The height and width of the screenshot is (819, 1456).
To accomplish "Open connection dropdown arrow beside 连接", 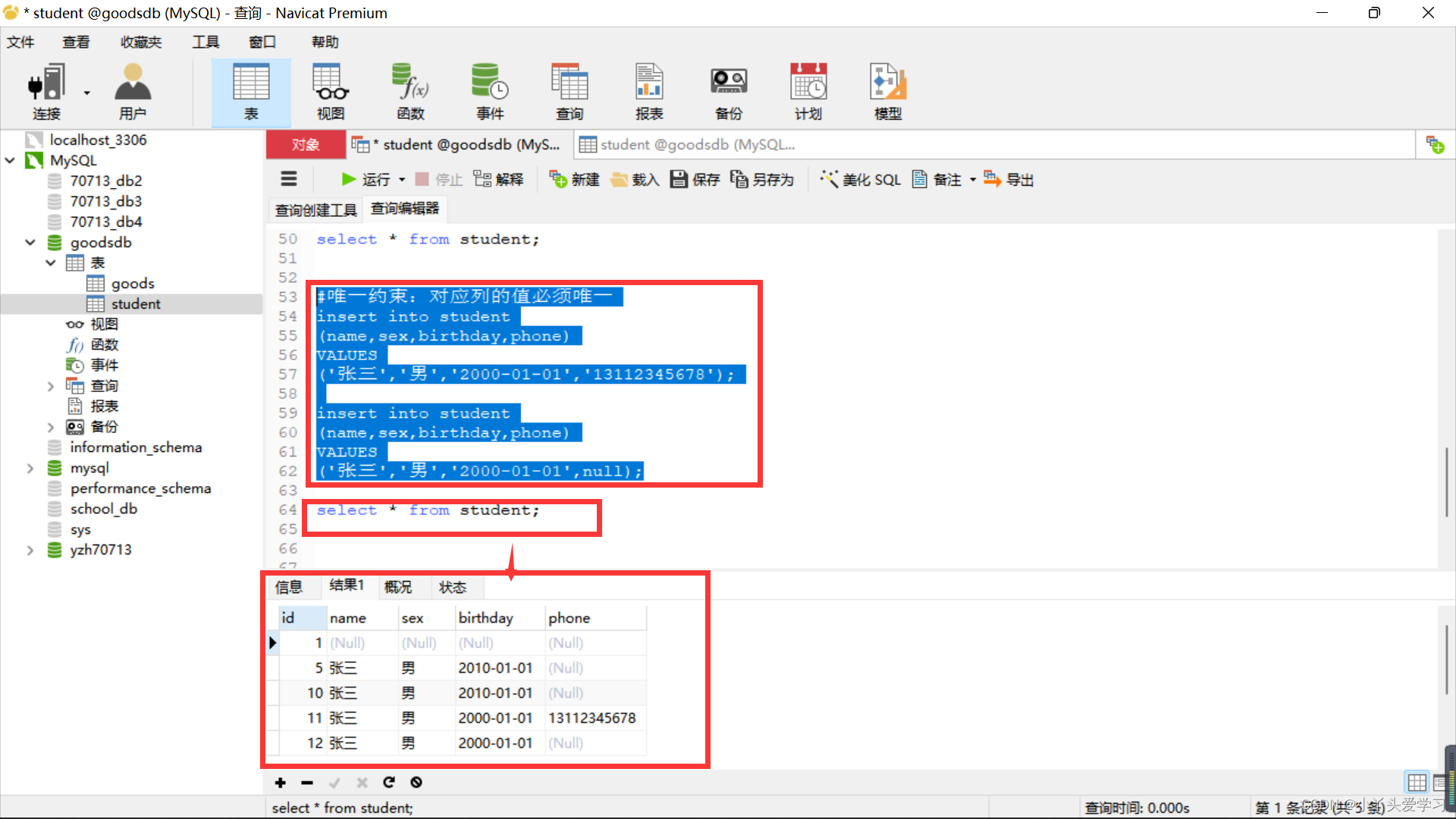I will [x=86, y=93].
